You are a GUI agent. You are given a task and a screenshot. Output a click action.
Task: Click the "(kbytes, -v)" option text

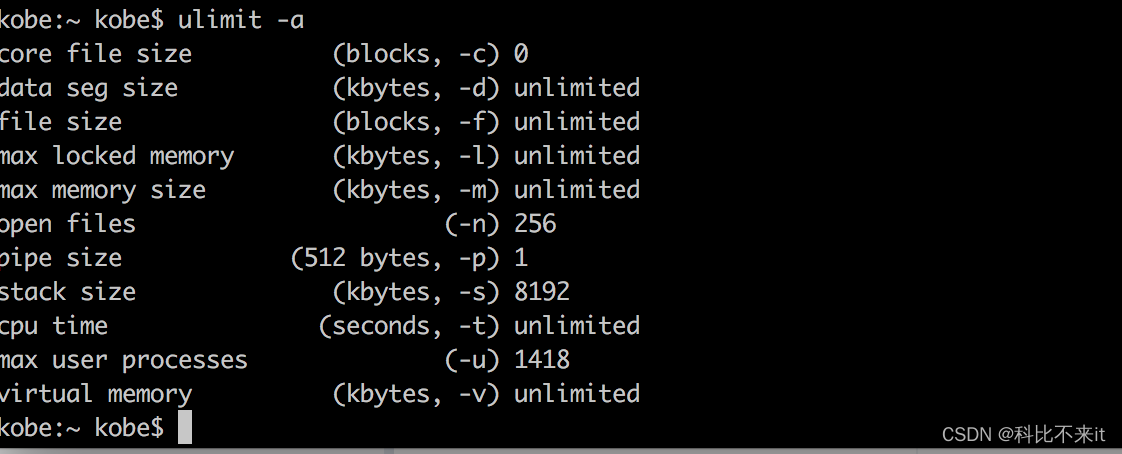416,394
